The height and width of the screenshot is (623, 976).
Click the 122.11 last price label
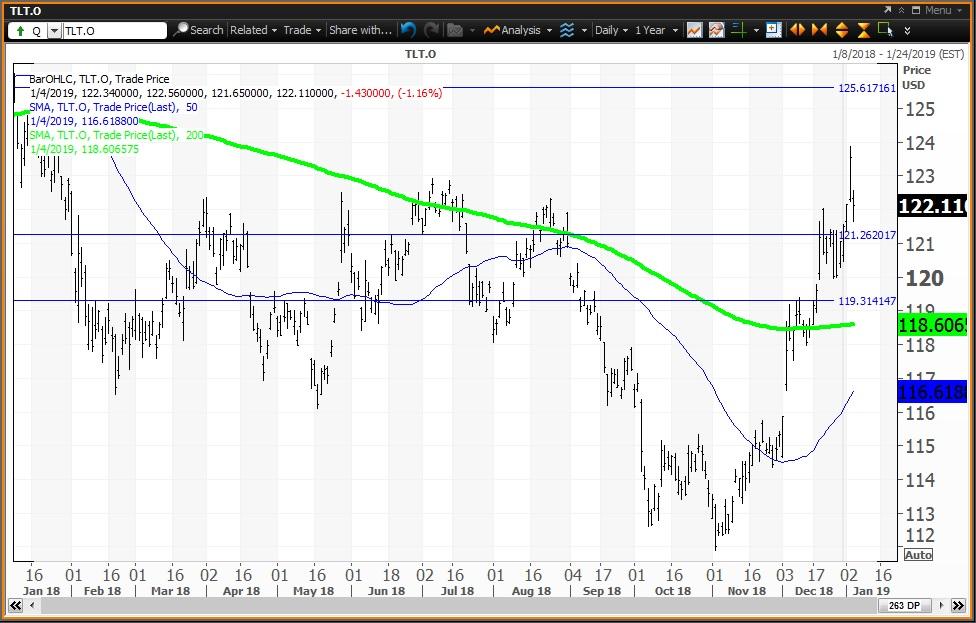click(932, 205)
